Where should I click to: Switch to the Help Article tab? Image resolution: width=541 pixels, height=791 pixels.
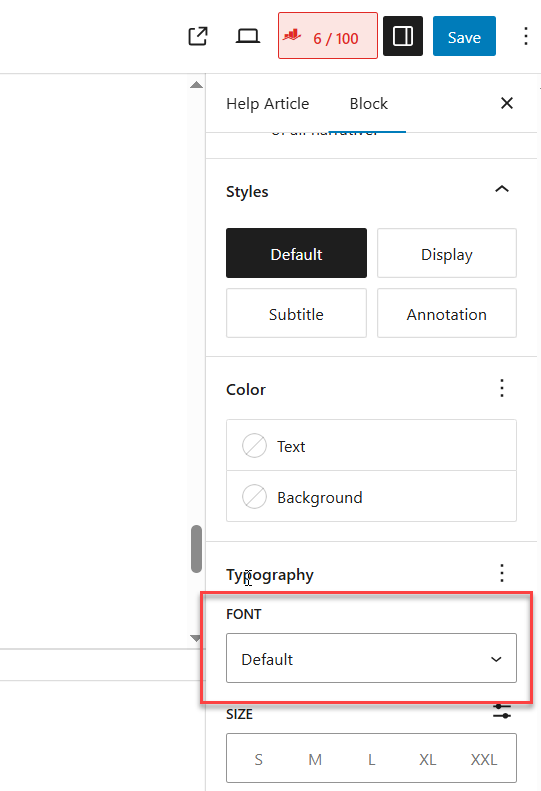point(267,104)
